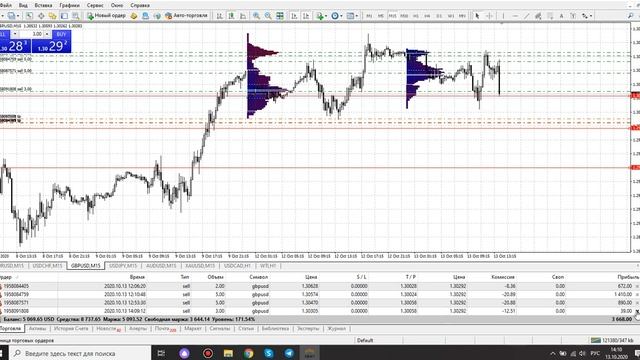Open the Журнал terminal tab
640x360 pixels.
coord(336,329)
